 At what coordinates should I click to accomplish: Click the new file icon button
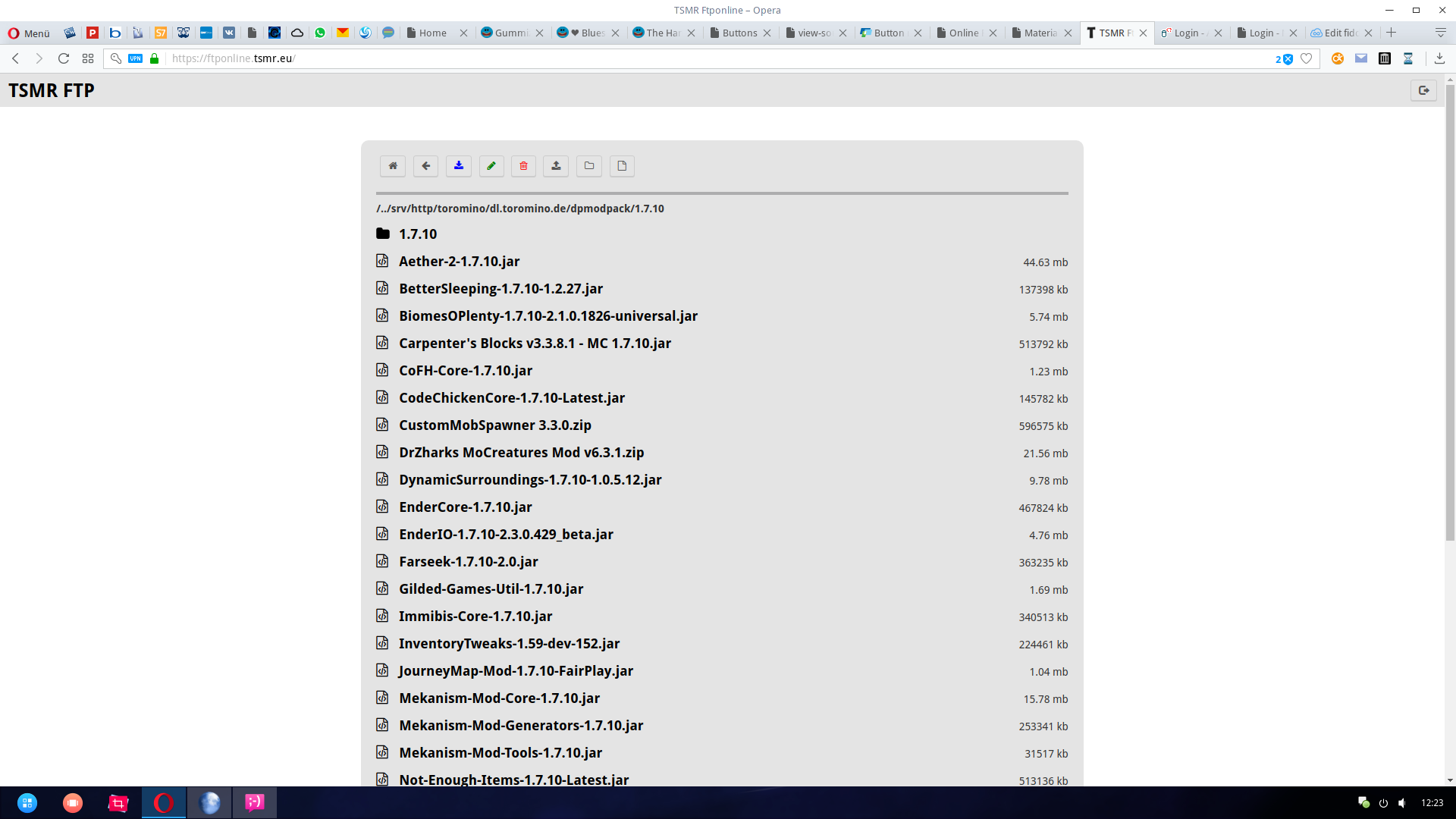pos(622,166)
